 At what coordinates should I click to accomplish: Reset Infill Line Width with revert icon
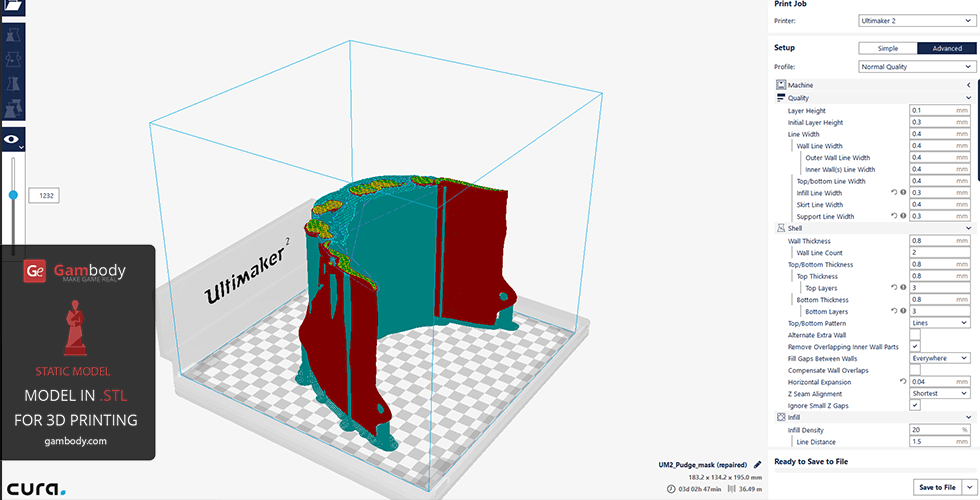[x=893, y=193]
